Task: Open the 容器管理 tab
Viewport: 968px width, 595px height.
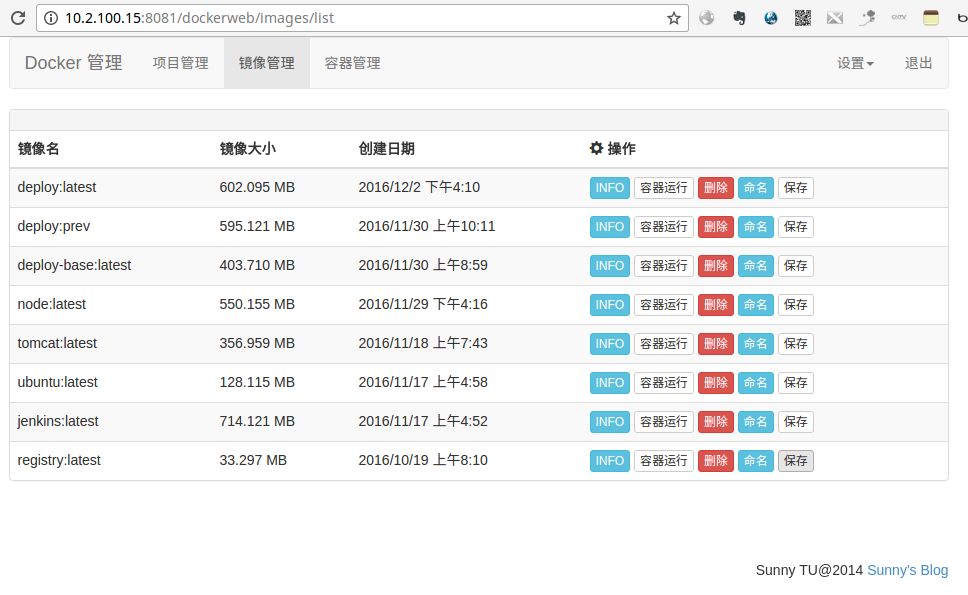Action: (x=353, y=63)
